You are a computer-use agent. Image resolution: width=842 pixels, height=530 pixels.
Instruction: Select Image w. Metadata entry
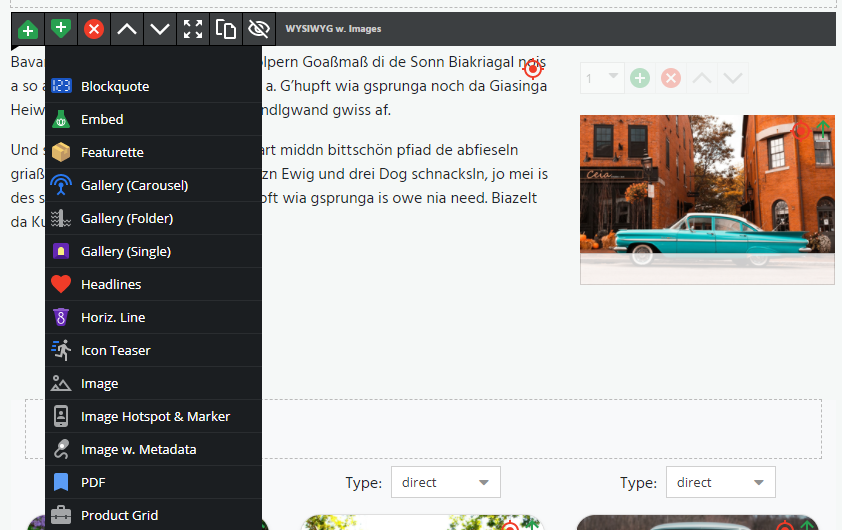tap(154, 449)
